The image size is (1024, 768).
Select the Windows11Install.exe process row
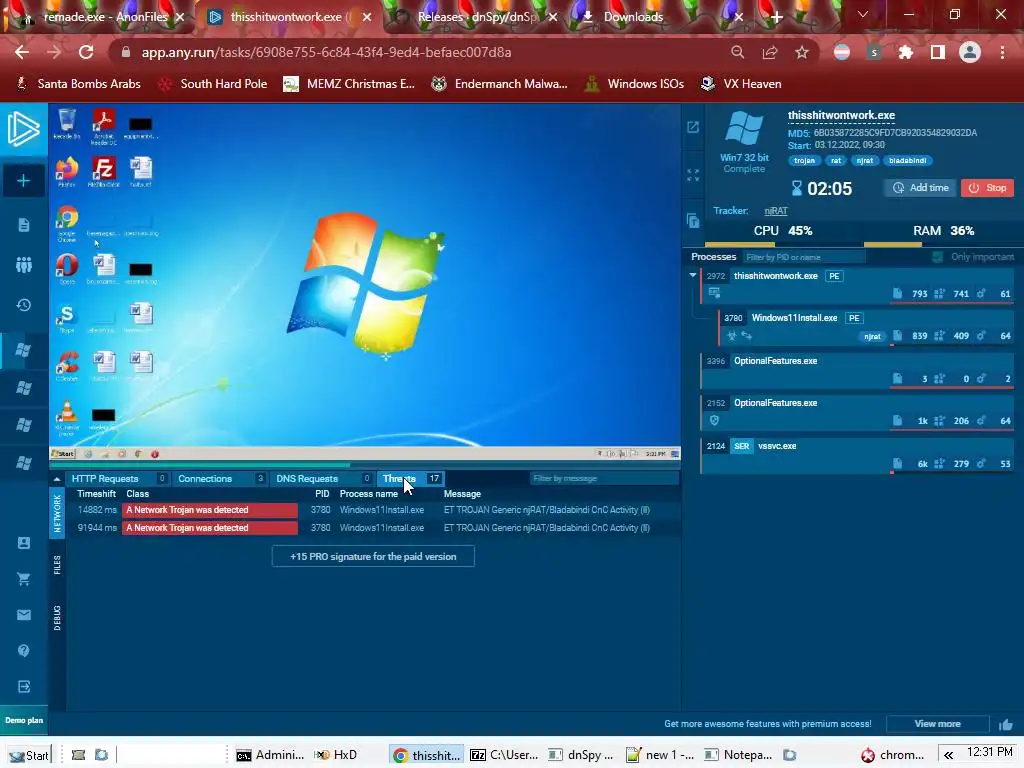pyautogui.click(x=866, y=327)
